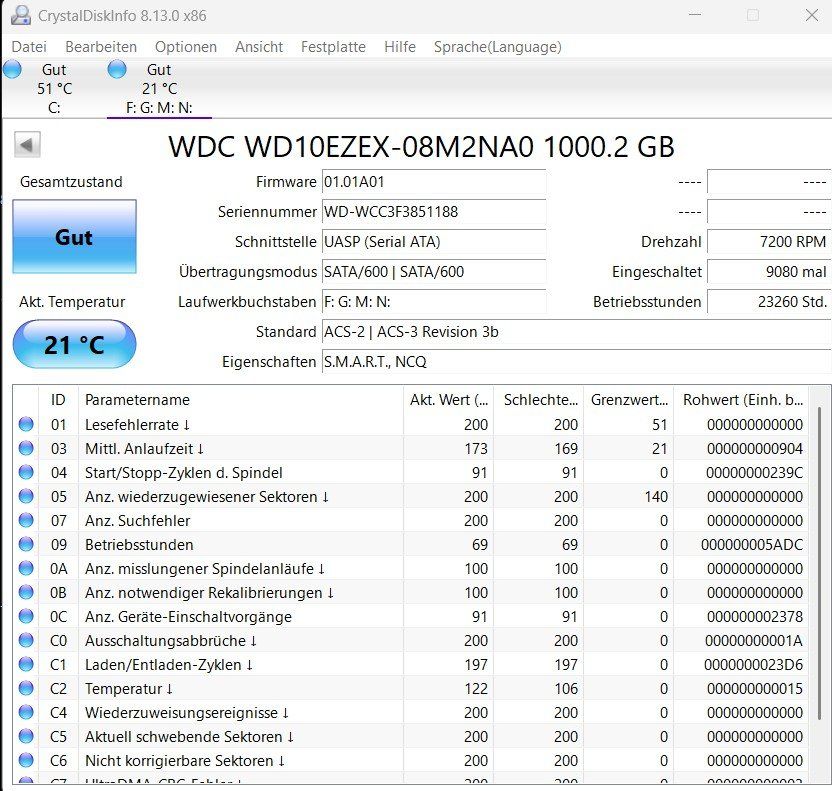Click blue status orb for drive F: G: M: N:
Image resolution: width=832 pixels, height=791 pixels.
[117, 69]
